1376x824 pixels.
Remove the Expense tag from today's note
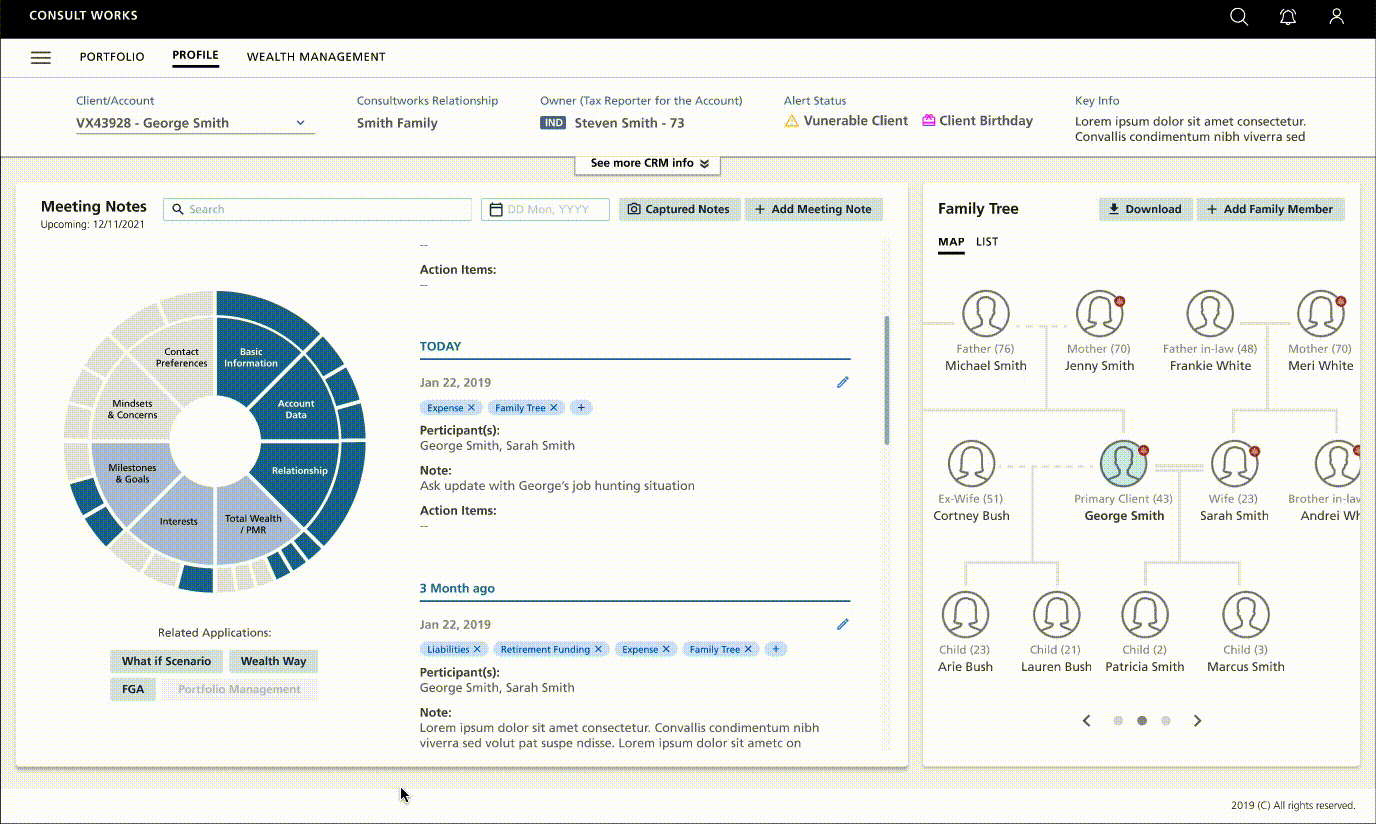point(473,407)
